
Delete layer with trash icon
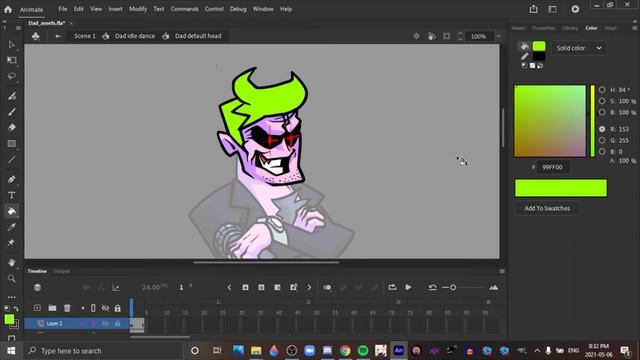(x=67, y=308)
